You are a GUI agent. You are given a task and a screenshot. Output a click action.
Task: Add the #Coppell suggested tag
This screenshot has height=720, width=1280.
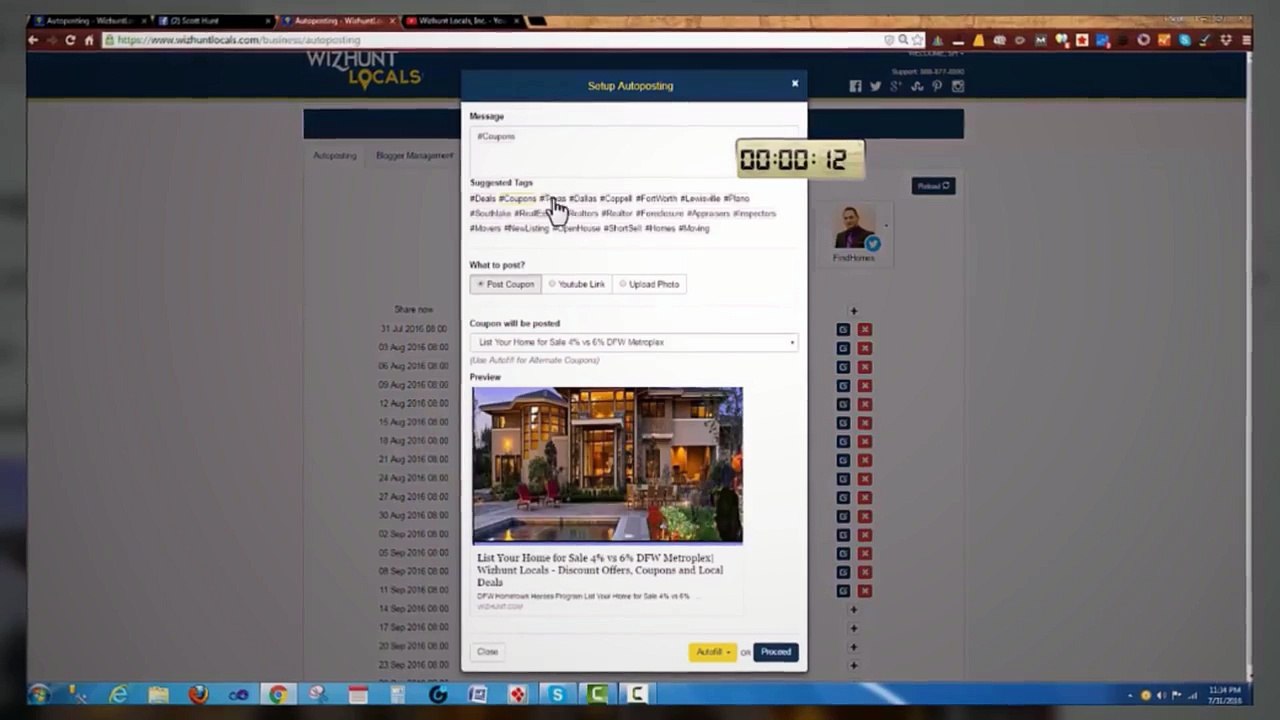tap(616, 198)
